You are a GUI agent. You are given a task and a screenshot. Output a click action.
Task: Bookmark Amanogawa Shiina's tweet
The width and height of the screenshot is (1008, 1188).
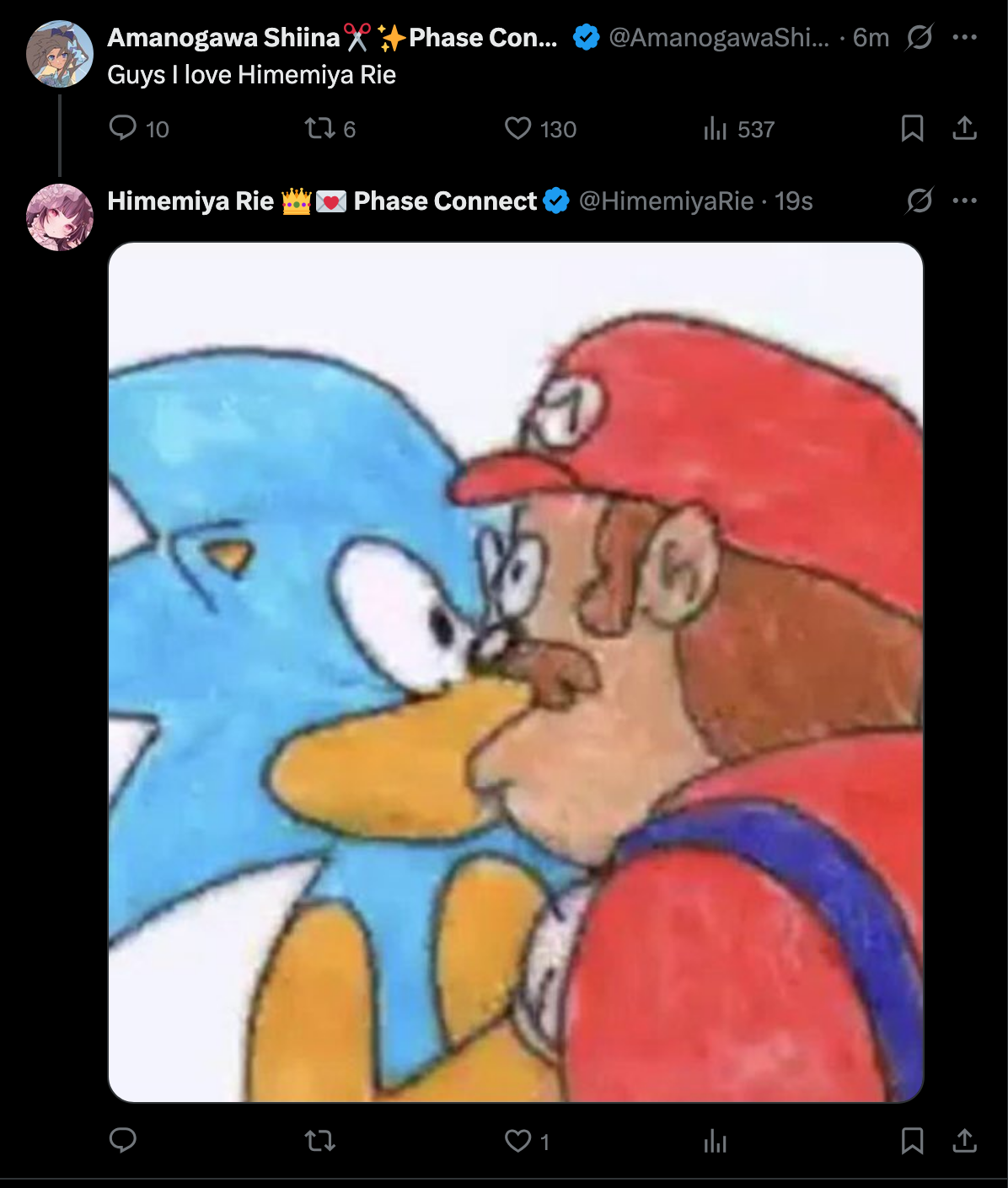(912, 128)
